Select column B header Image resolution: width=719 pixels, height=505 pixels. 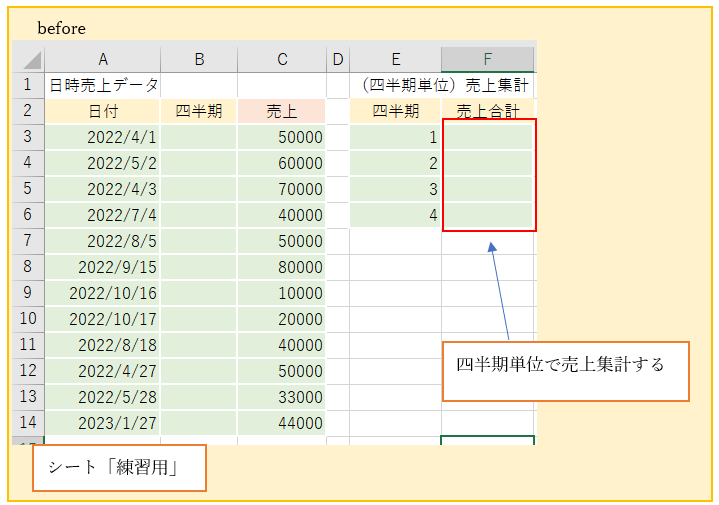coord(199,59)
